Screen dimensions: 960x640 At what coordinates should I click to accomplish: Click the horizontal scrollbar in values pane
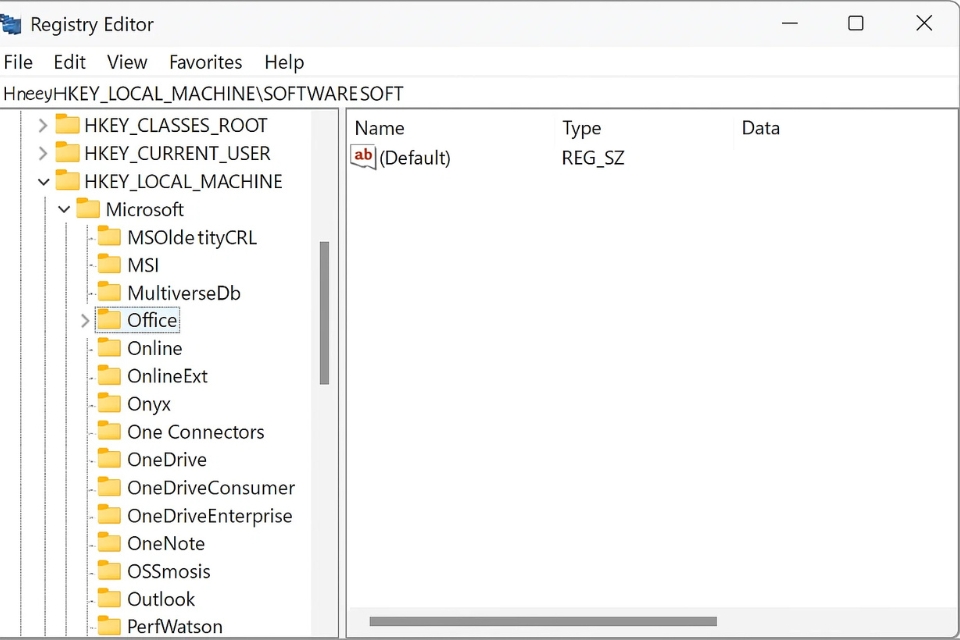pyautogui.click(x=542, y=621)
